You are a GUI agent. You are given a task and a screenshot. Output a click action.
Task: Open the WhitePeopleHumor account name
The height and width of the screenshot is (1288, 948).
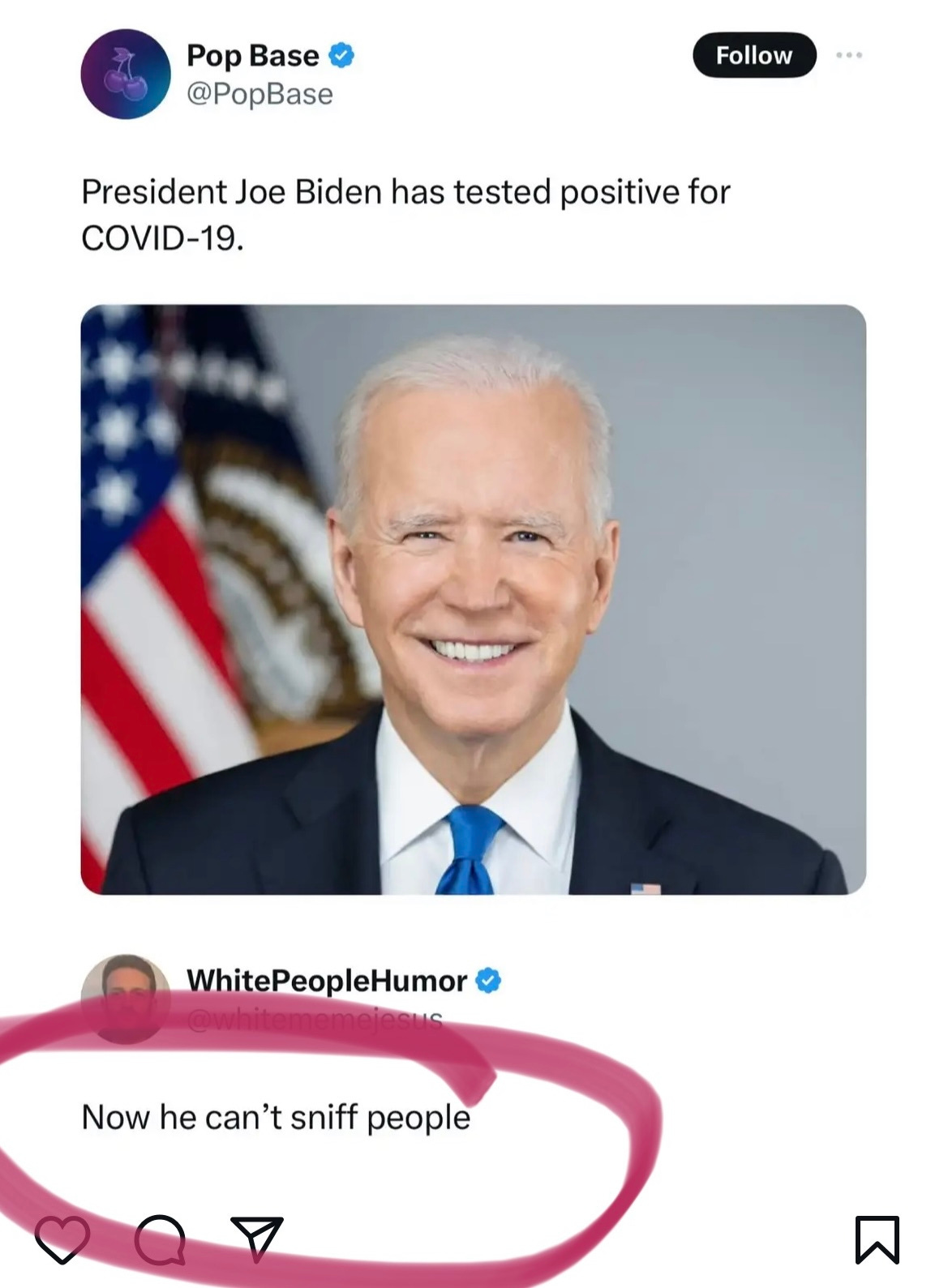[327, 981]
